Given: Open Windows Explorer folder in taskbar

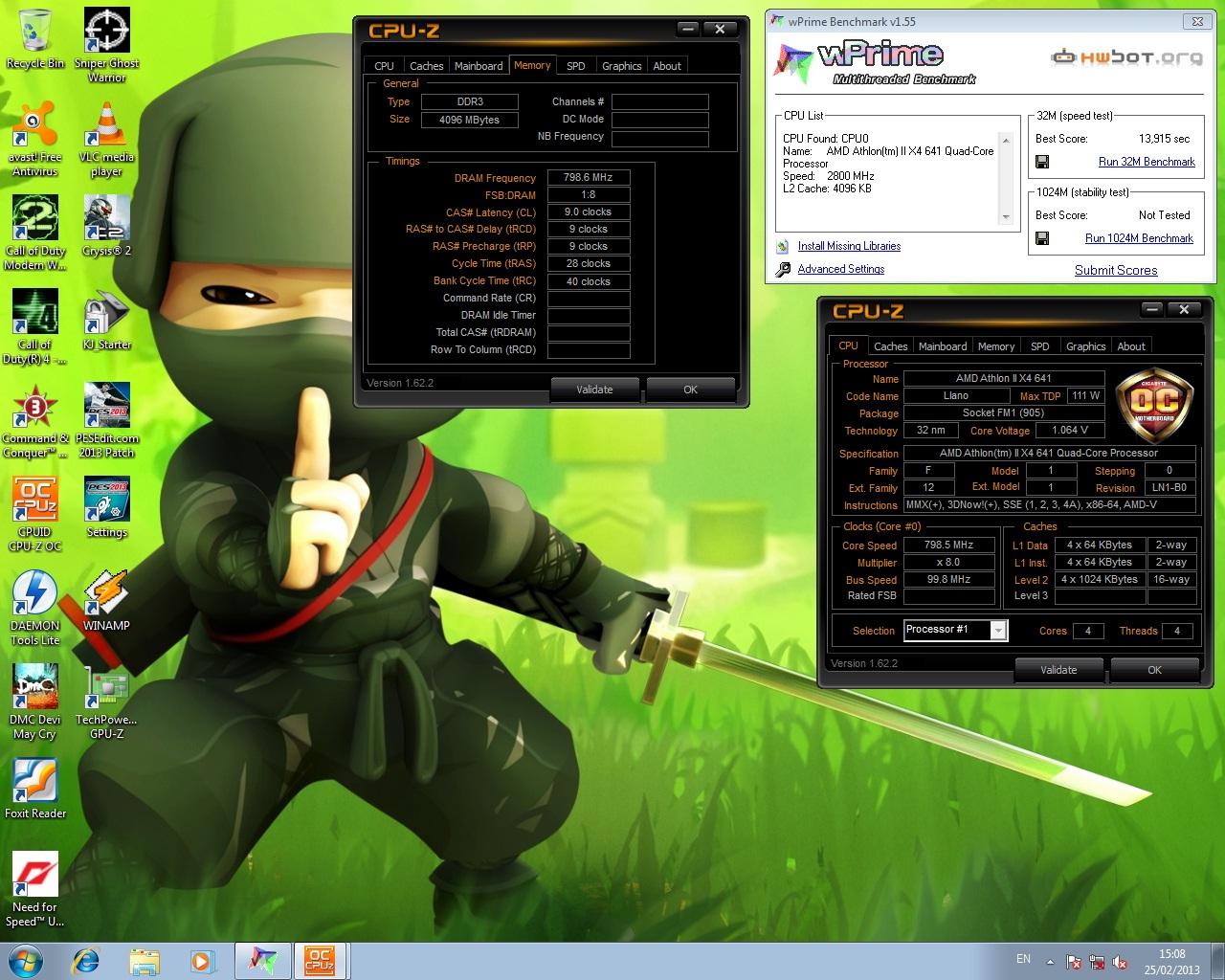Looking at the screenshot, I should click(x=145, y=960).
